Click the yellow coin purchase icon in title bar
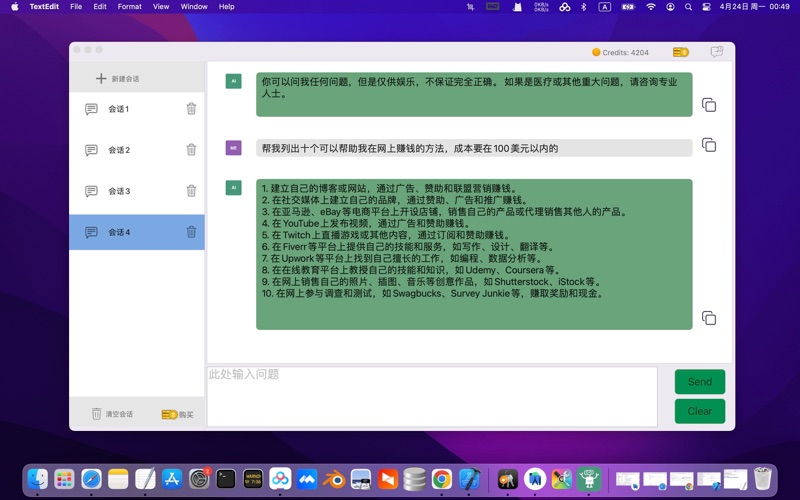800x500 pixels. click(681, 52)
